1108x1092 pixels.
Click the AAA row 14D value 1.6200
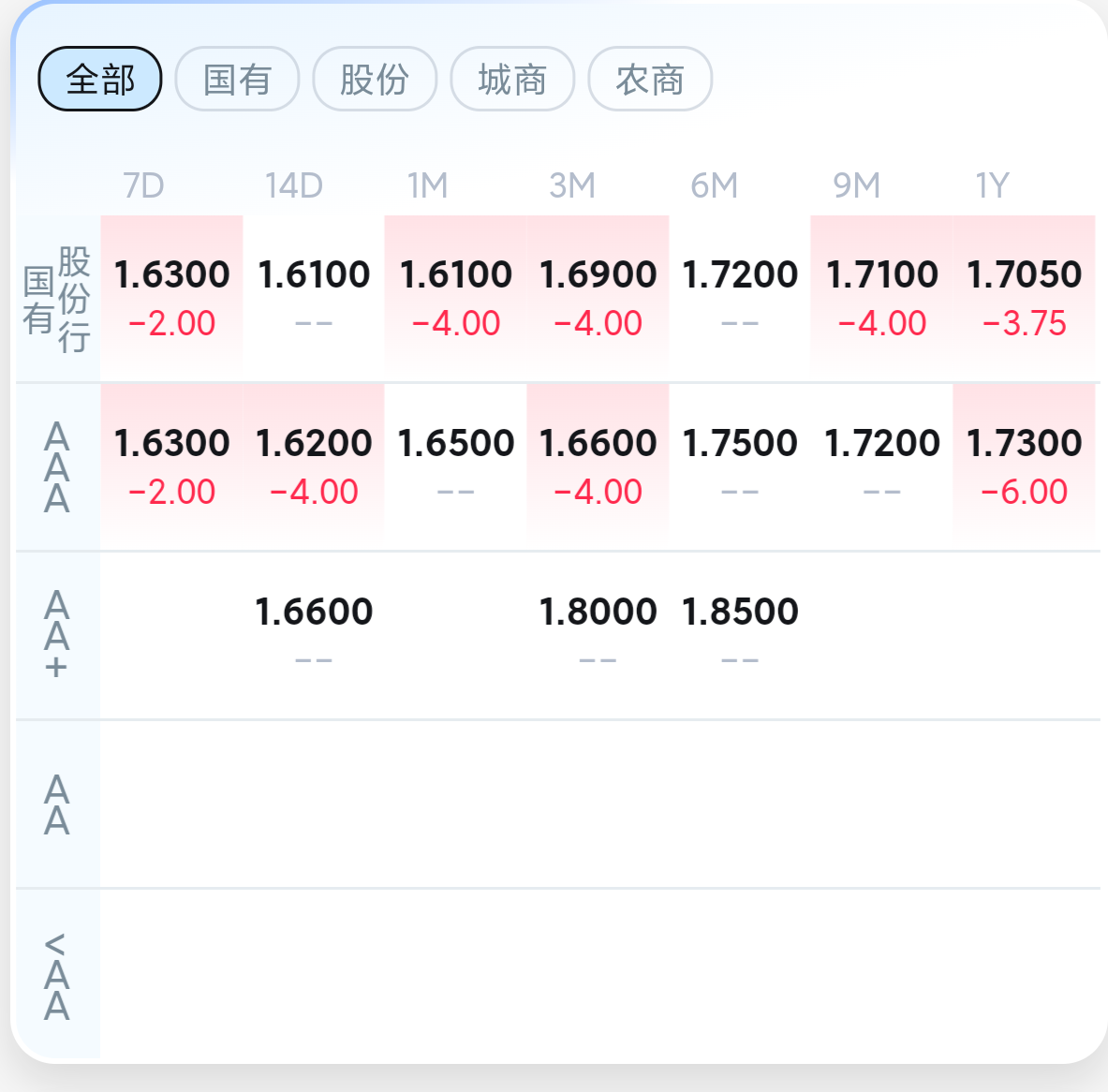314,466
